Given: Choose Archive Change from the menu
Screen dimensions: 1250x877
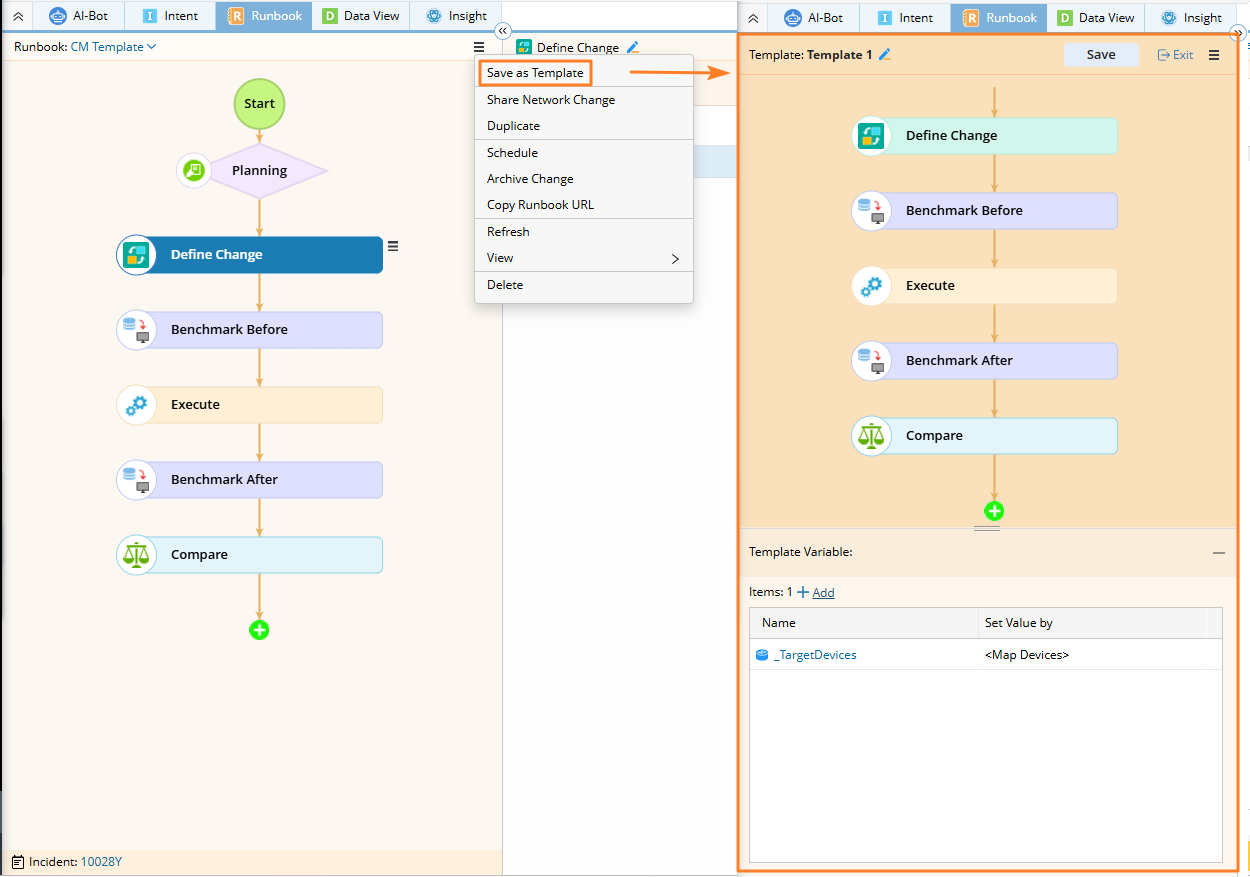Looking at the screenshot, I should click(x=530, y=179).
